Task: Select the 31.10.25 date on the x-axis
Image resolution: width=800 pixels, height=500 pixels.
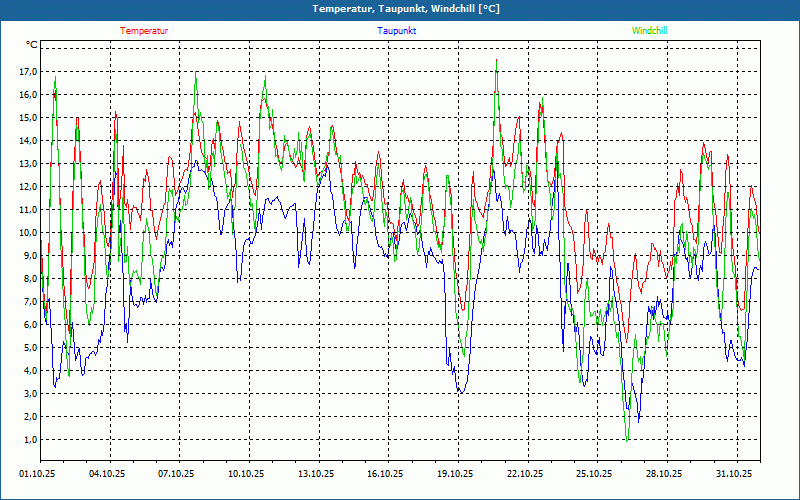Action: [x=733, y=474]
